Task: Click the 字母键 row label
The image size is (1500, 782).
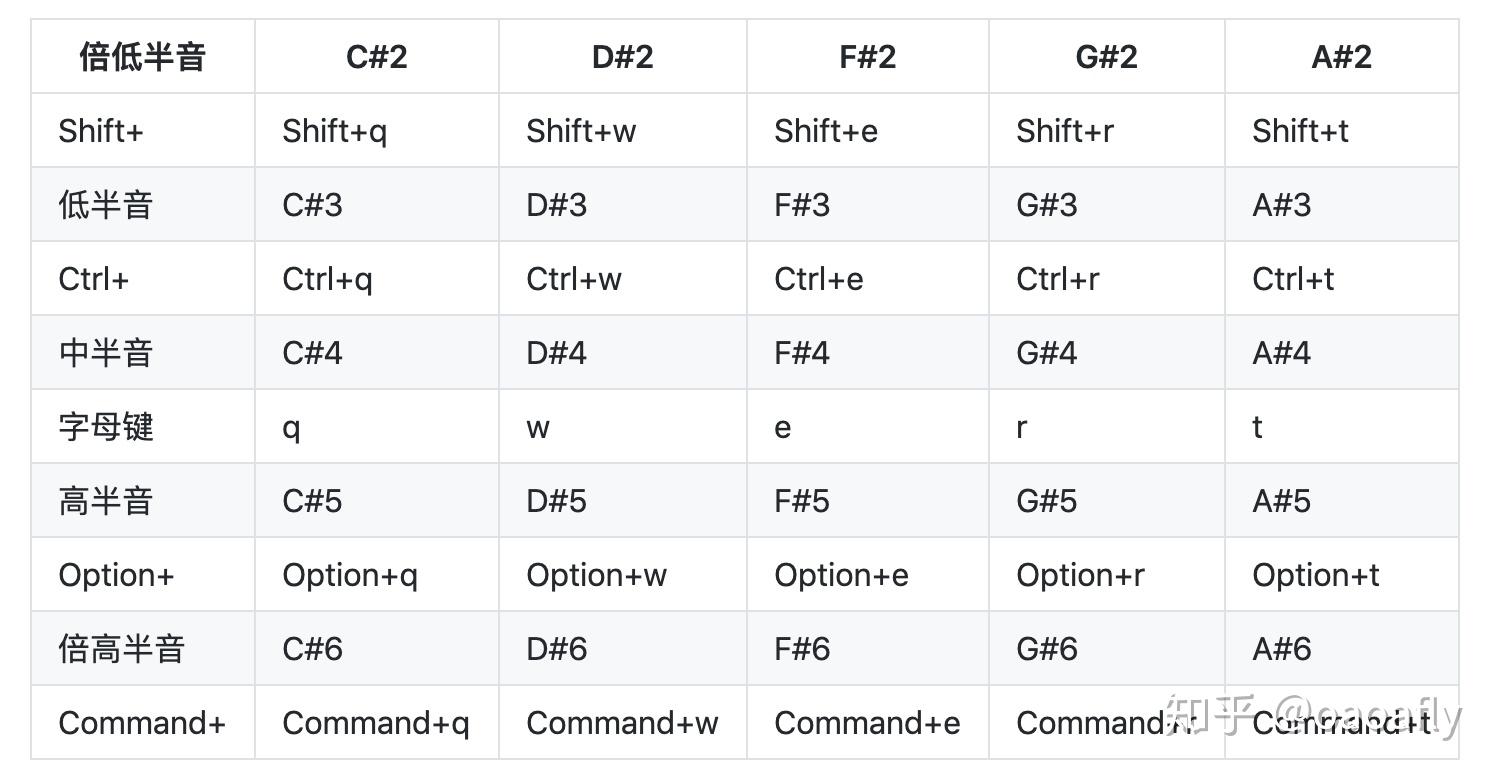Action: tap(105, 427)
